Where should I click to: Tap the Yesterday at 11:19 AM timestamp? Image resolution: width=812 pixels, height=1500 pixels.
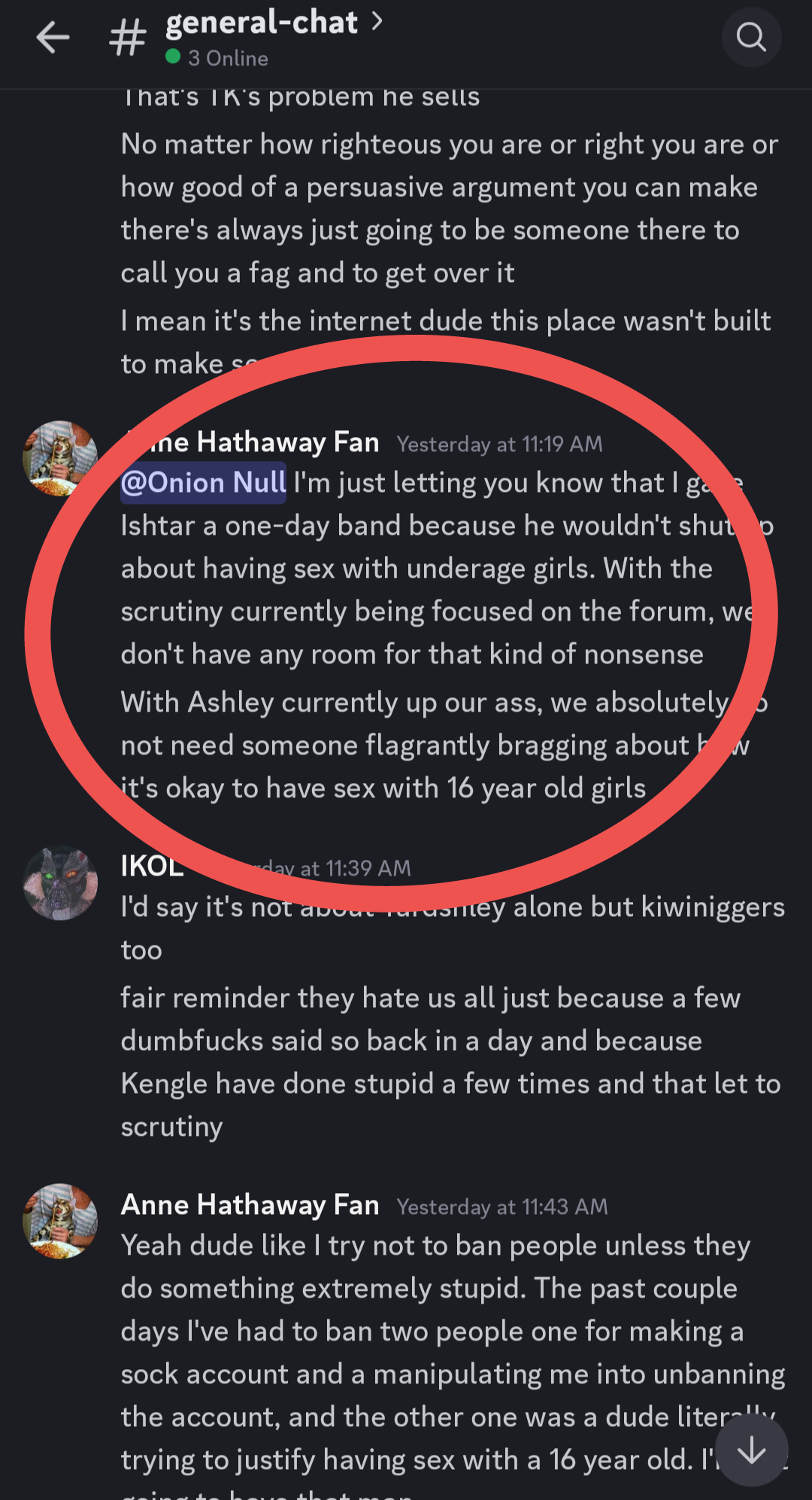coord(499,445)
